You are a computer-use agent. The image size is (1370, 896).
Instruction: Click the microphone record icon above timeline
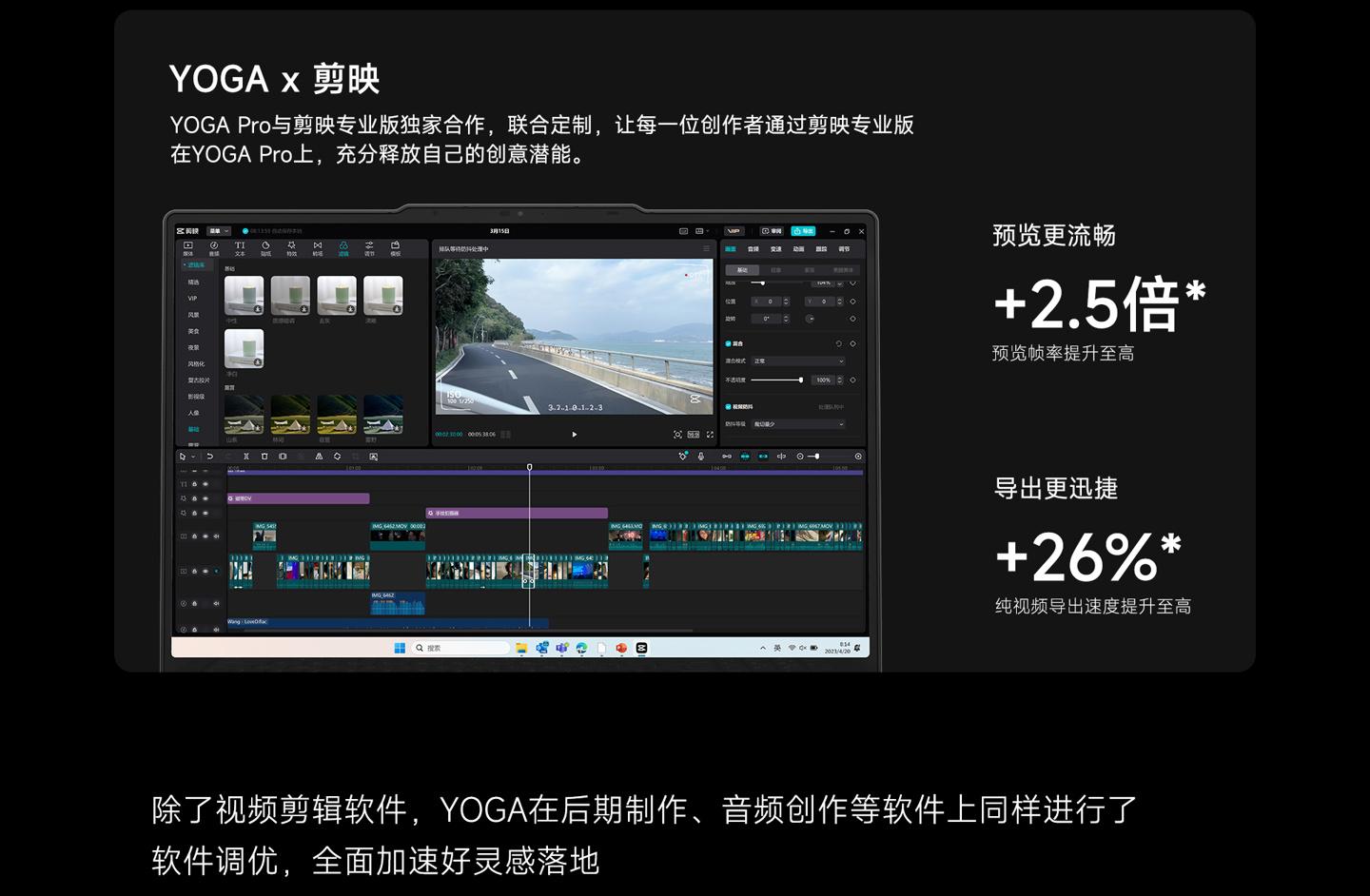coord(701,457)
